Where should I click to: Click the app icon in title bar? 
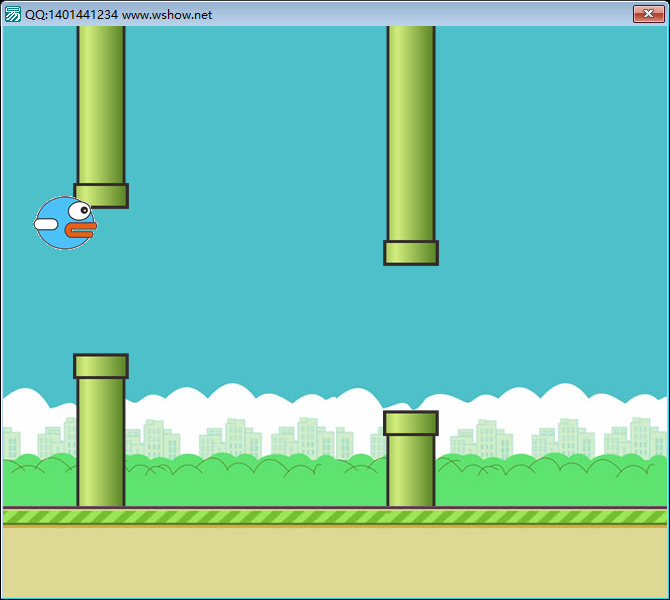pos(13,14)
